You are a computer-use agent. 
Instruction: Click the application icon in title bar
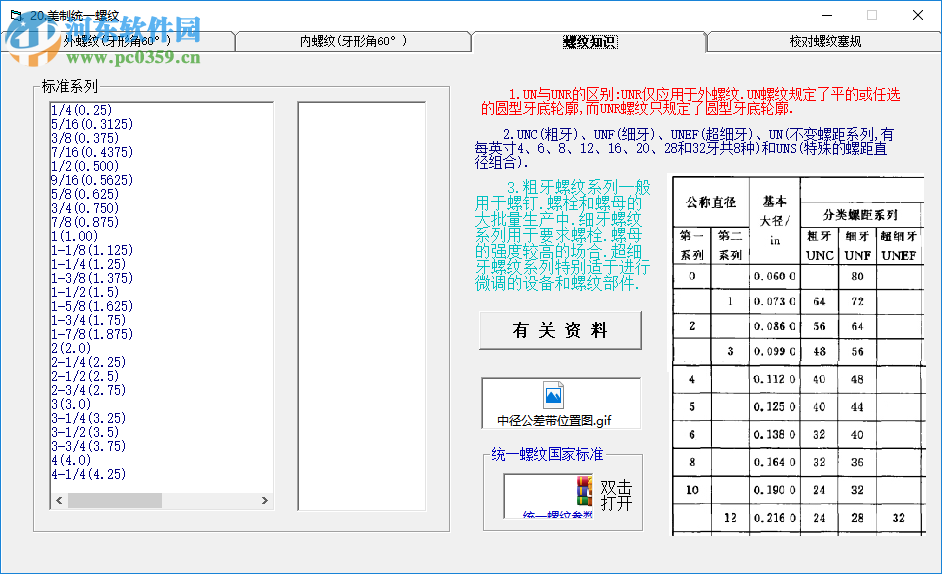point(16,15)
